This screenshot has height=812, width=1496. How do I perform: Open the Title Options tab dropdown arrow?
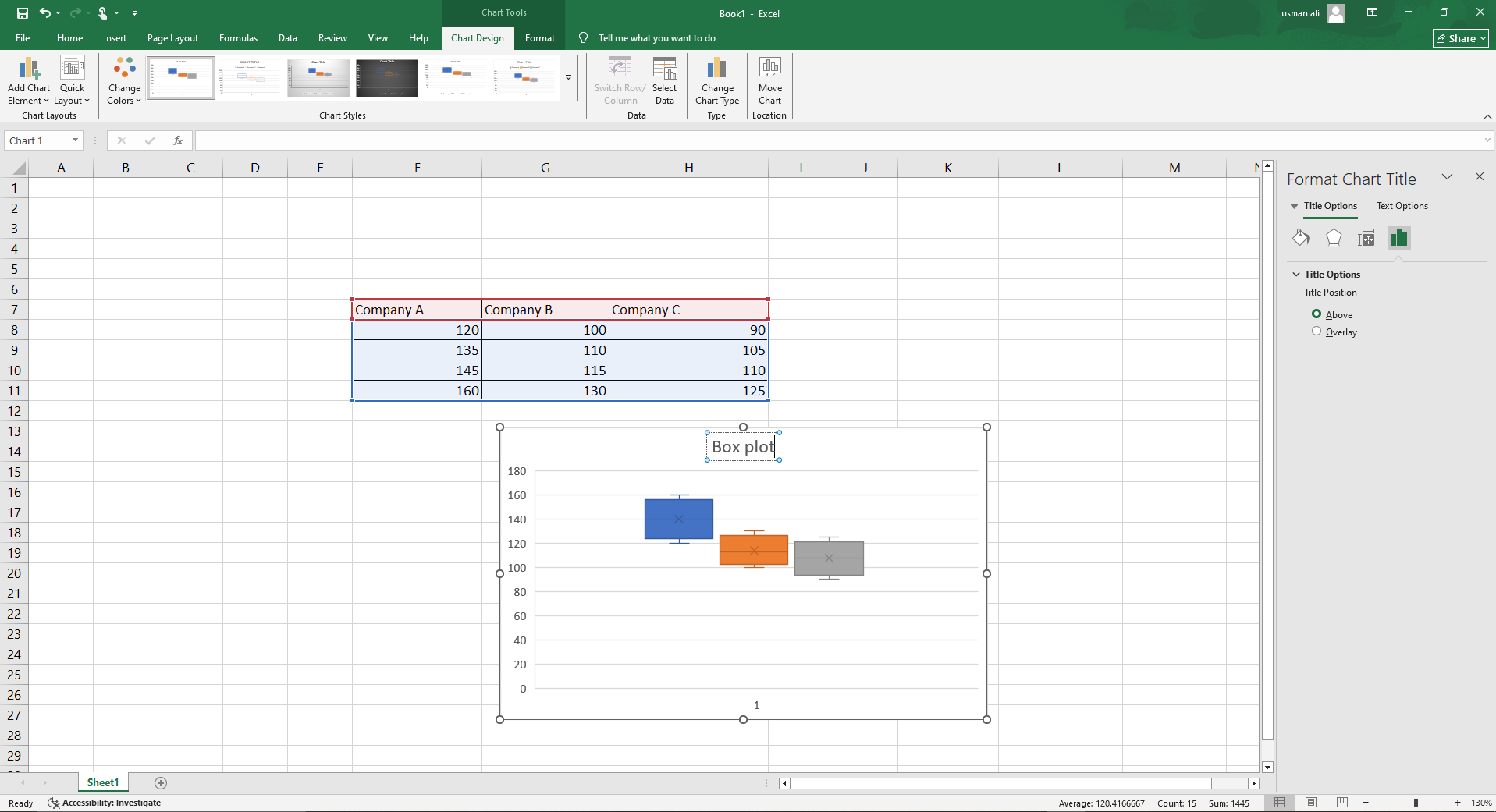tap(1294, 207)
